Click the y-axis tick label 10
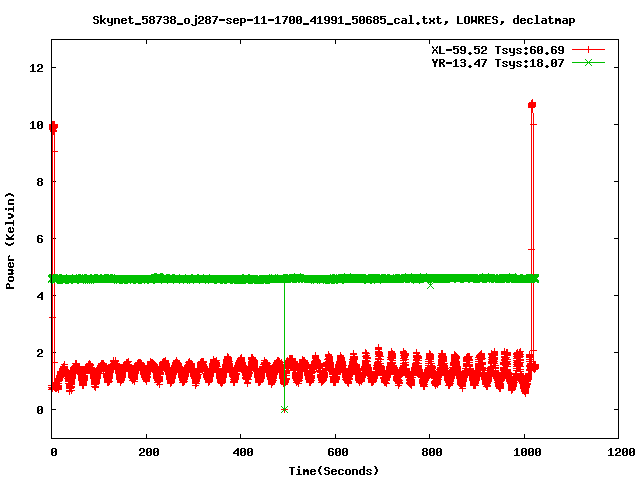Image resolution: width=640 pixels, height=480 pixels. (x=36, y=125)
